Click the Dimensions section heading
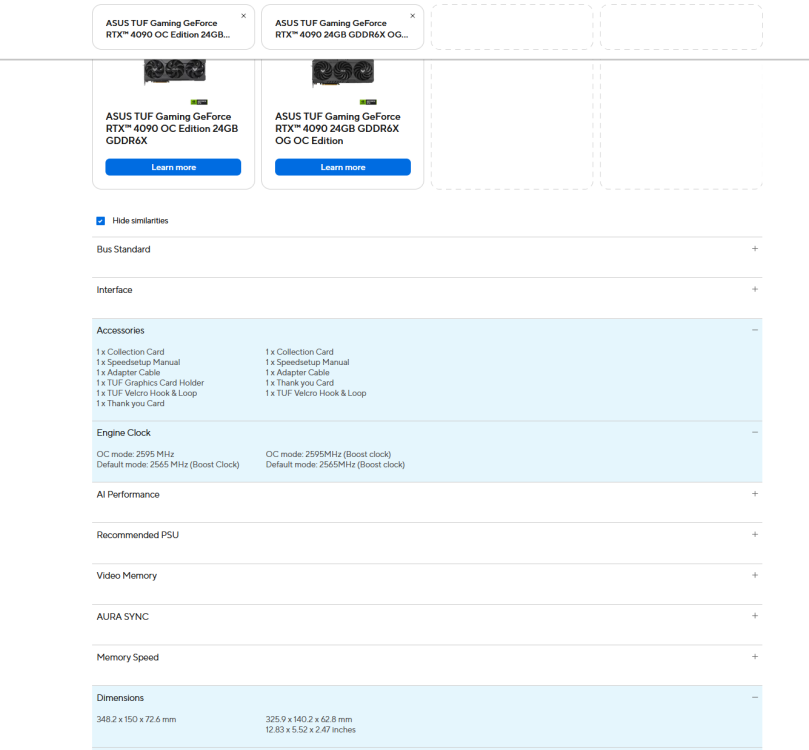This screenshot has width=809, height=750. point(120,697)
